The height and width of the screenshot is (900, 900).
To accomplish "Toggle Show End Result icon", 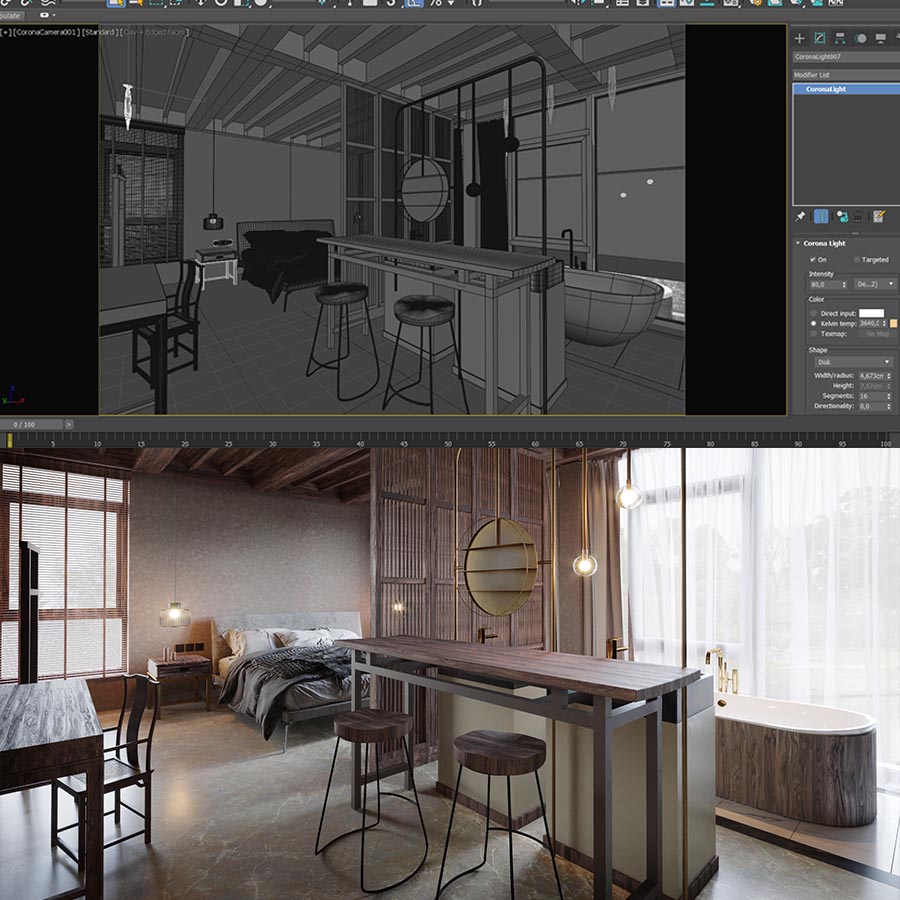I will [x=821, y=216].
